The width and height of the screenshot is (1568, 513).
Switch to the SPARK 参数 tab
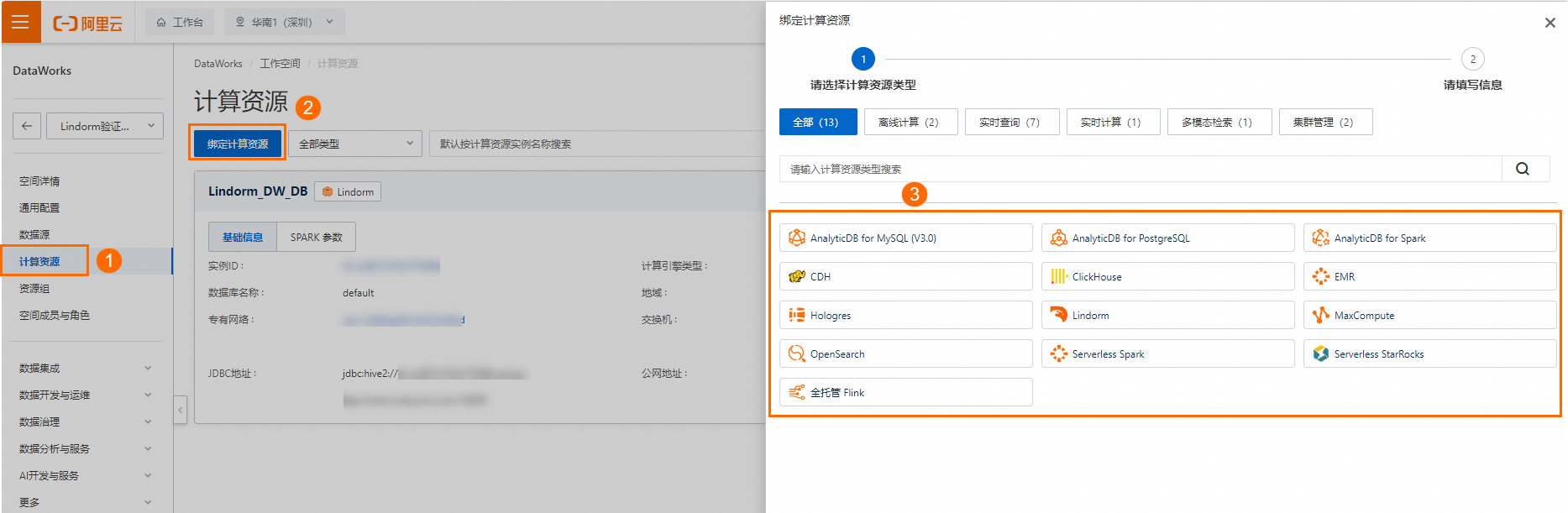coord(316,237)
